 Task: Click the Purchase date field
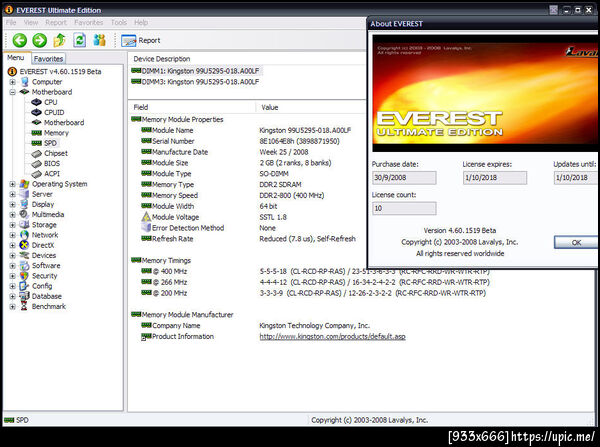click(404, 178)
